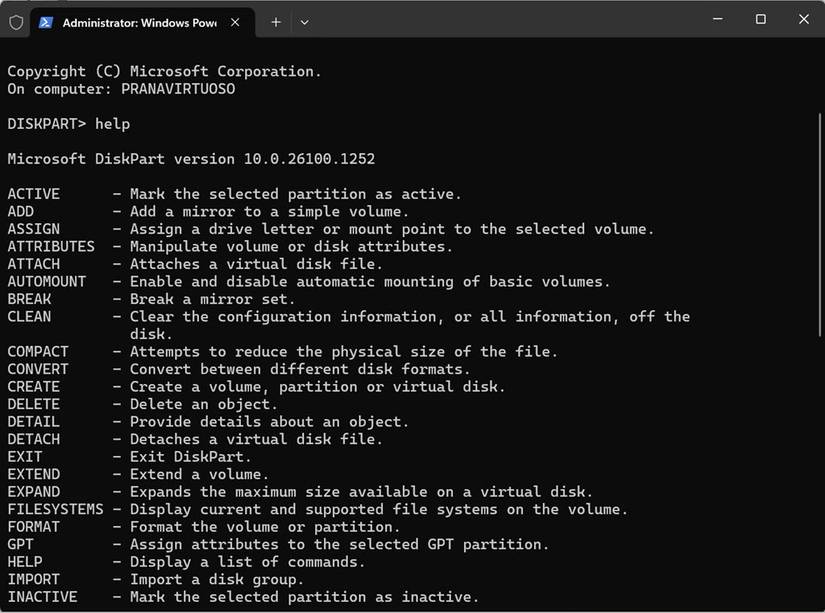Click the ACTIVE command at the list top
The image size is (825, 613).
click(33, 193)
